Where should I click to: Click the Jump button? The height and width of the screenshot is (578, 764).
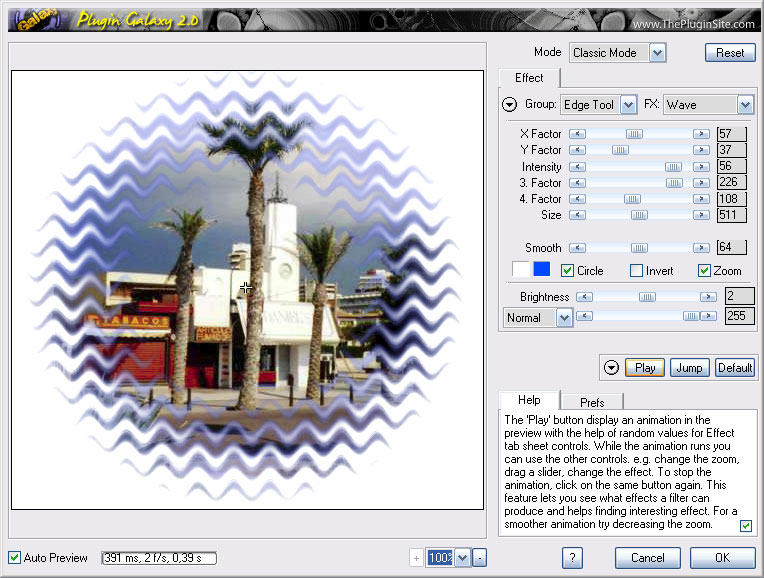point(689,368)
